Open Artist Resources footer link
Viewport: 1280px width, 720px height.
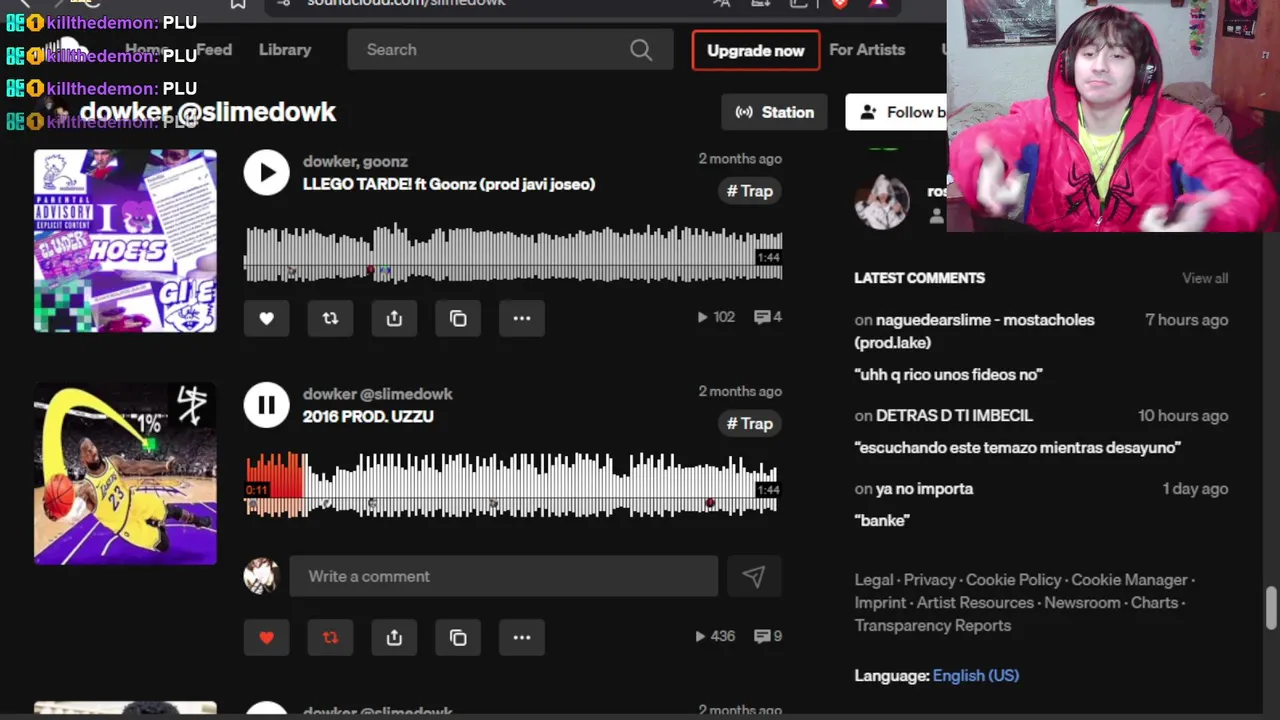(x=975, y=603)
